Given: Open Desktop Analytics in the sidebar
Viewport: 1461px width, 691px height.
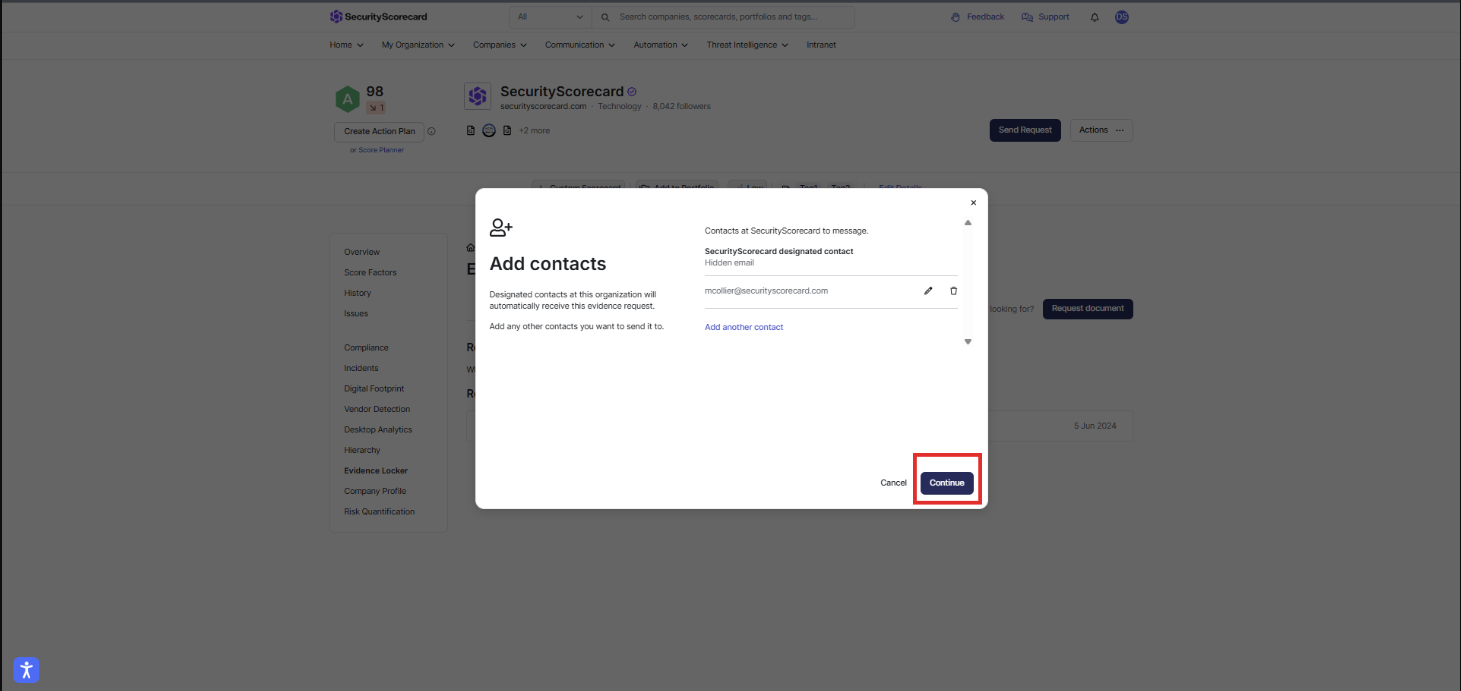Looking at the screenshot, I should [x=378, y=429].
